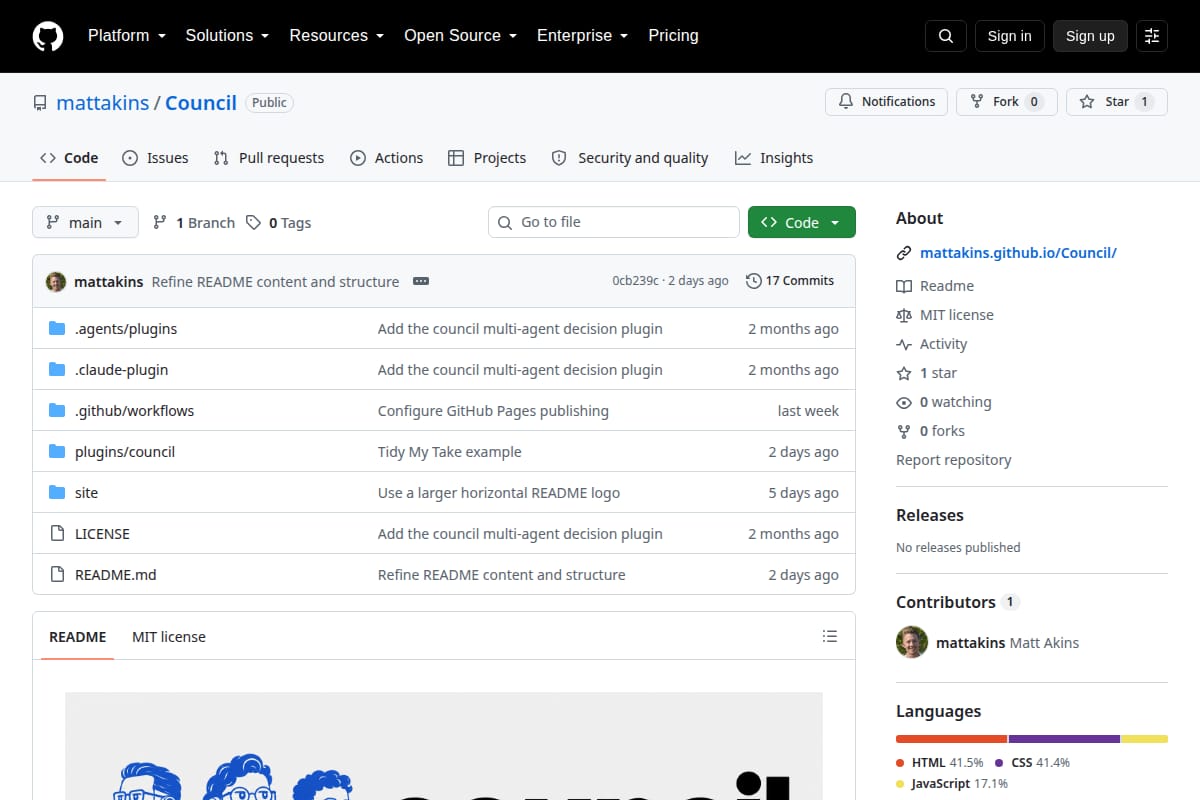Screen dimensions: 1200x800
Task: Click the branch icon beside 1 Branch
Action: [160, 223]
